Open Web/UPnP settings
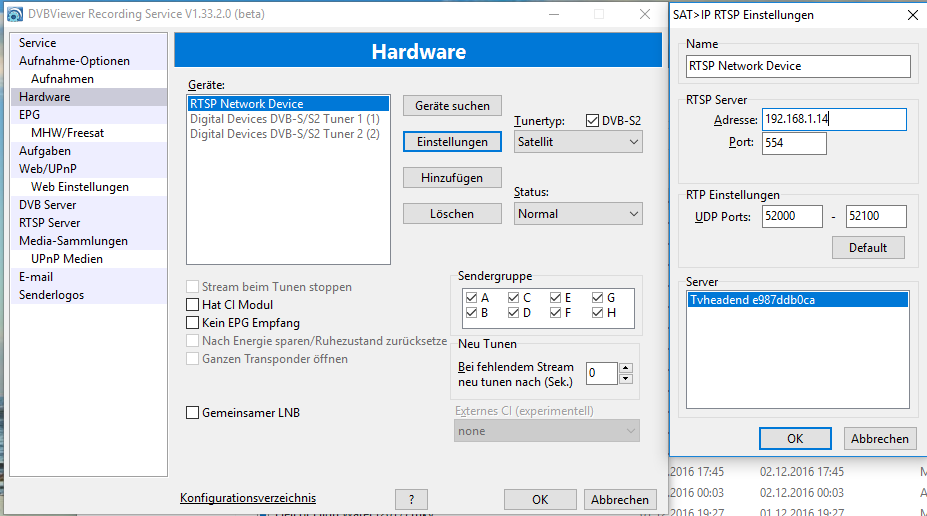Image resolution: width=927 pixels, height=516 pixels. pyautogui.click(x=89, y=168)
